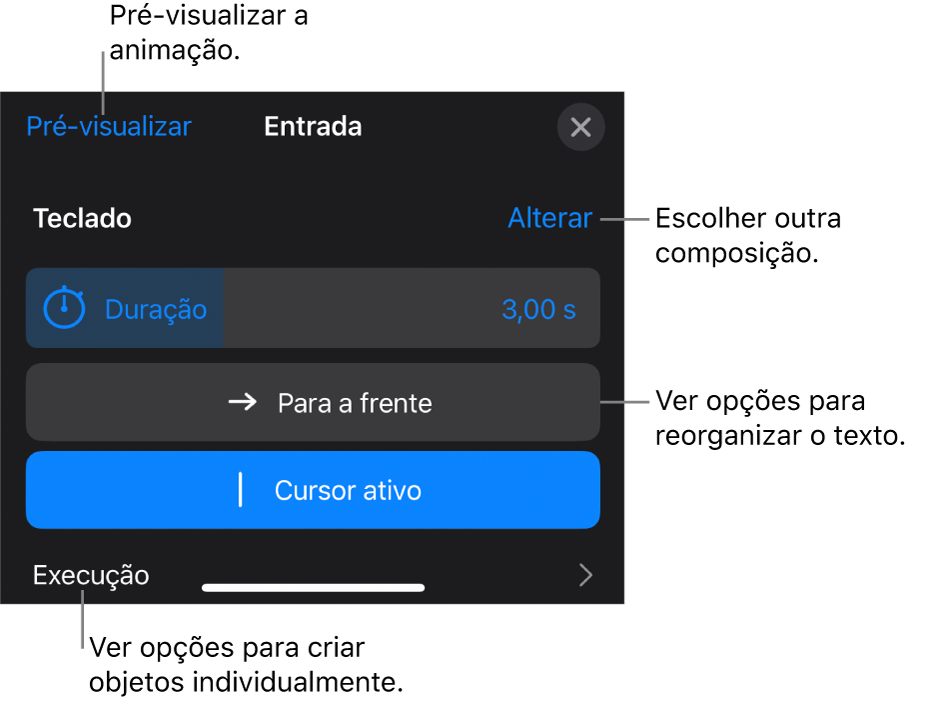Viewport: 926px width, 708px height.
Task: Open the Execução options row
Action: tap(313, 575)
